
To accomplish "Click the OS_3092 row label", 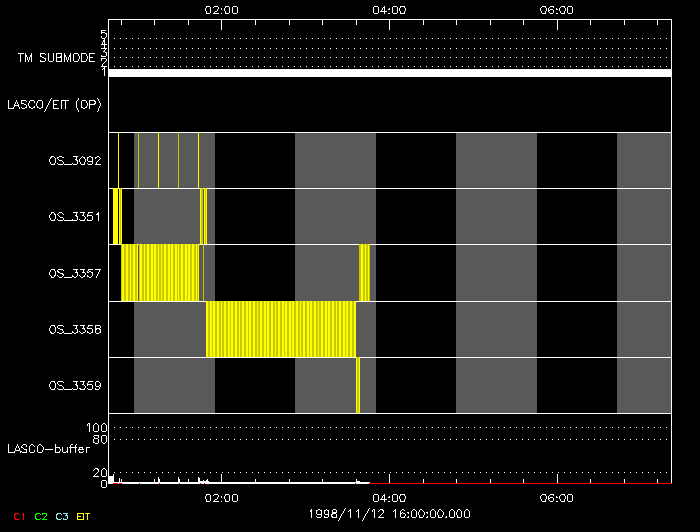I will [75, 160].
